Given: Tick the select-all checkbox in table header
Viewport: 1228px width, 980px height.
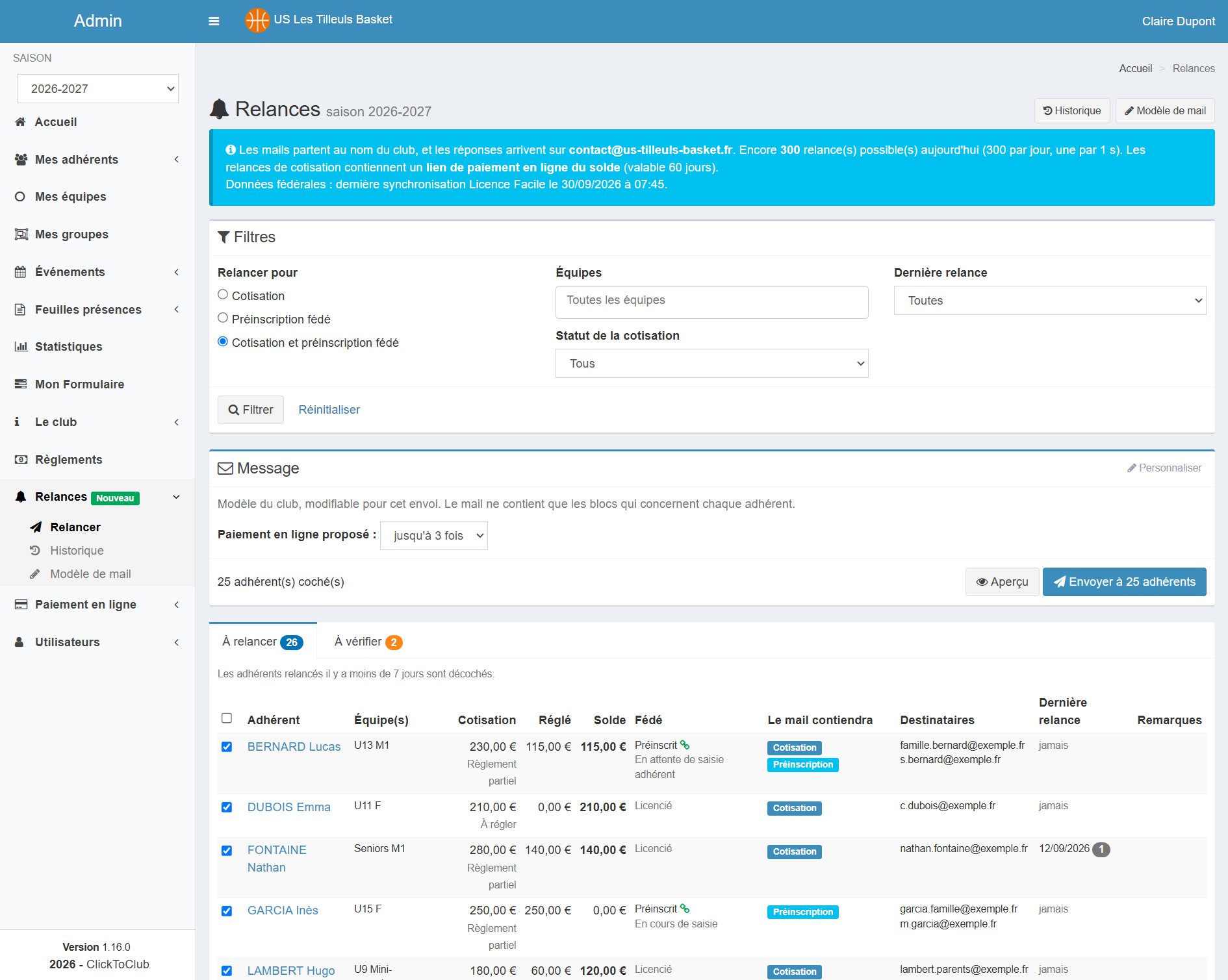Looking at the screenshot, I should tap(227, 718).
